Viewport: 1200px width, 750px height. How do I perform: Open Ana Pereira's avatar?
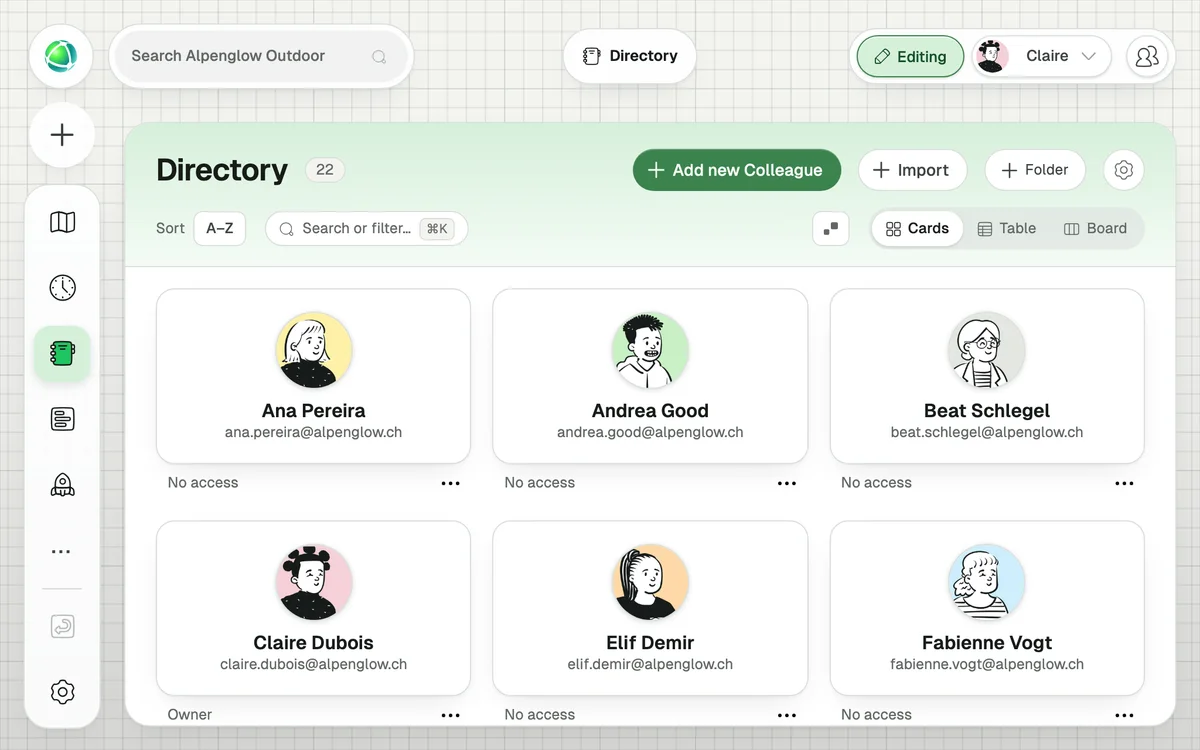[x=313, y=350]
